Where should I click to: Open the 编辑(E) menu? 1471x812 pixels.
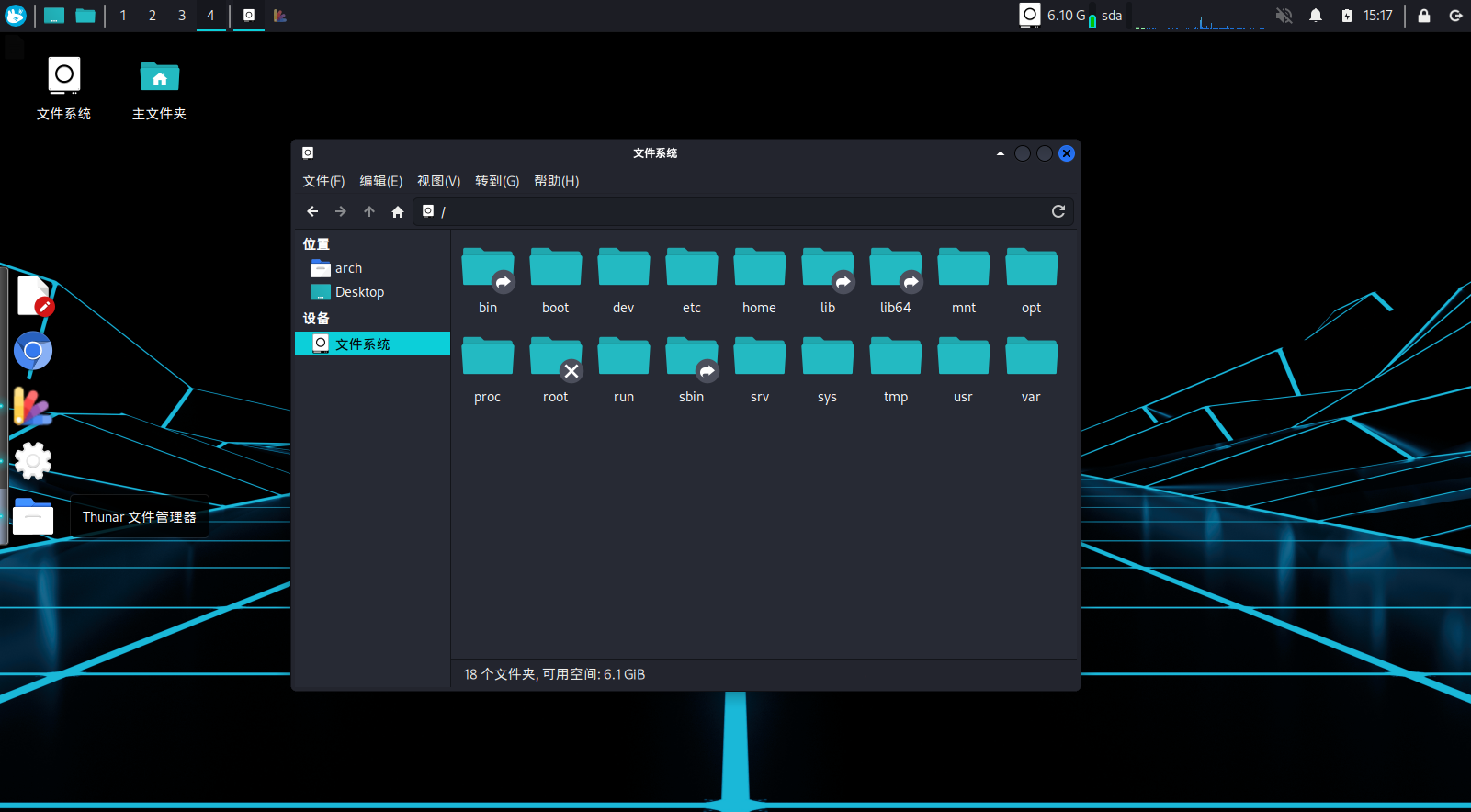tap(381, 181)
